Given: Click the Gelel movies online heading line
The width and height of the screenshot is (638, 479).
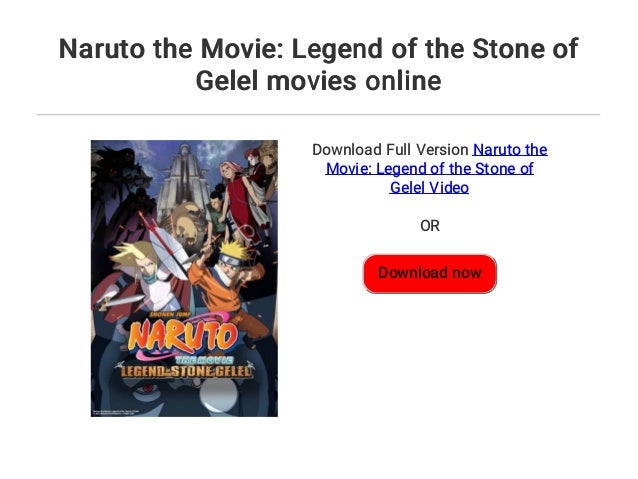Looking at the screenshot, I should (x=319, y=81).
